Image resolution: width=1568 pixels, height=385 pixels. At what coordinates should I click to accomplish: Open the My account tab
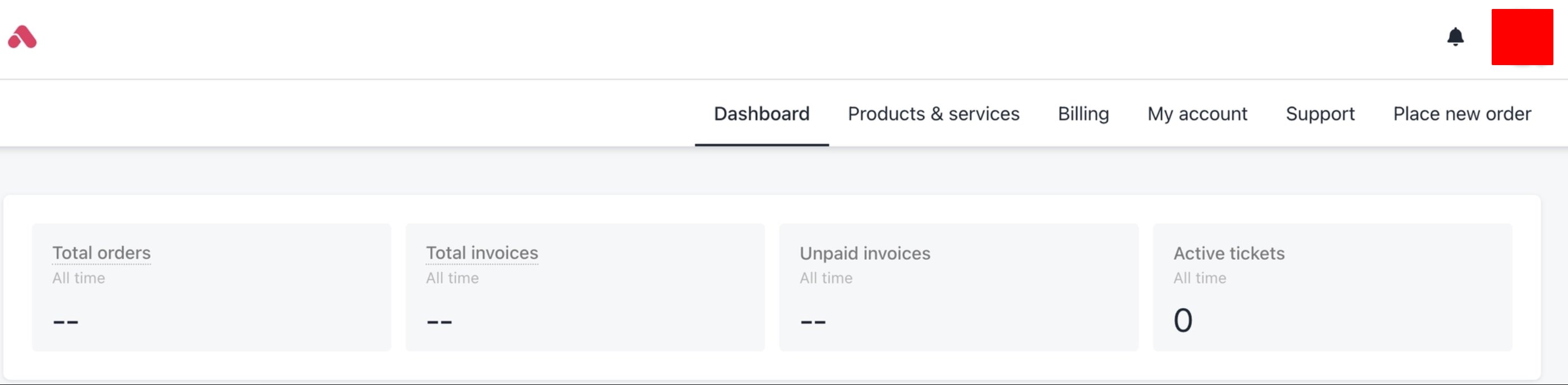[x=1197, y=114]
